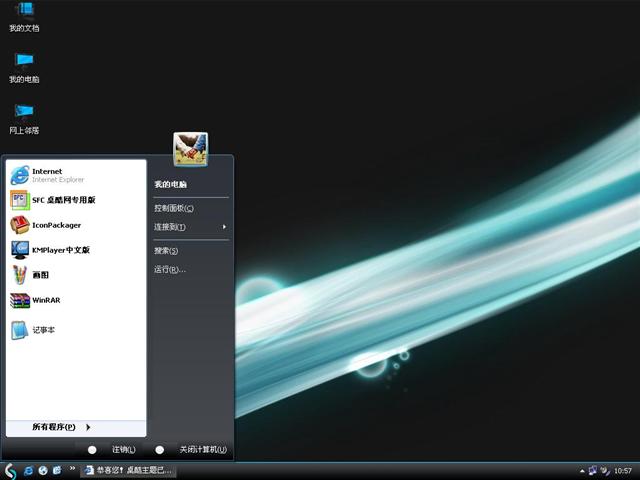This screenshot has height=480, width=640.
Task: Launch WinRAR from the Start menu
Action: point(76,300)
